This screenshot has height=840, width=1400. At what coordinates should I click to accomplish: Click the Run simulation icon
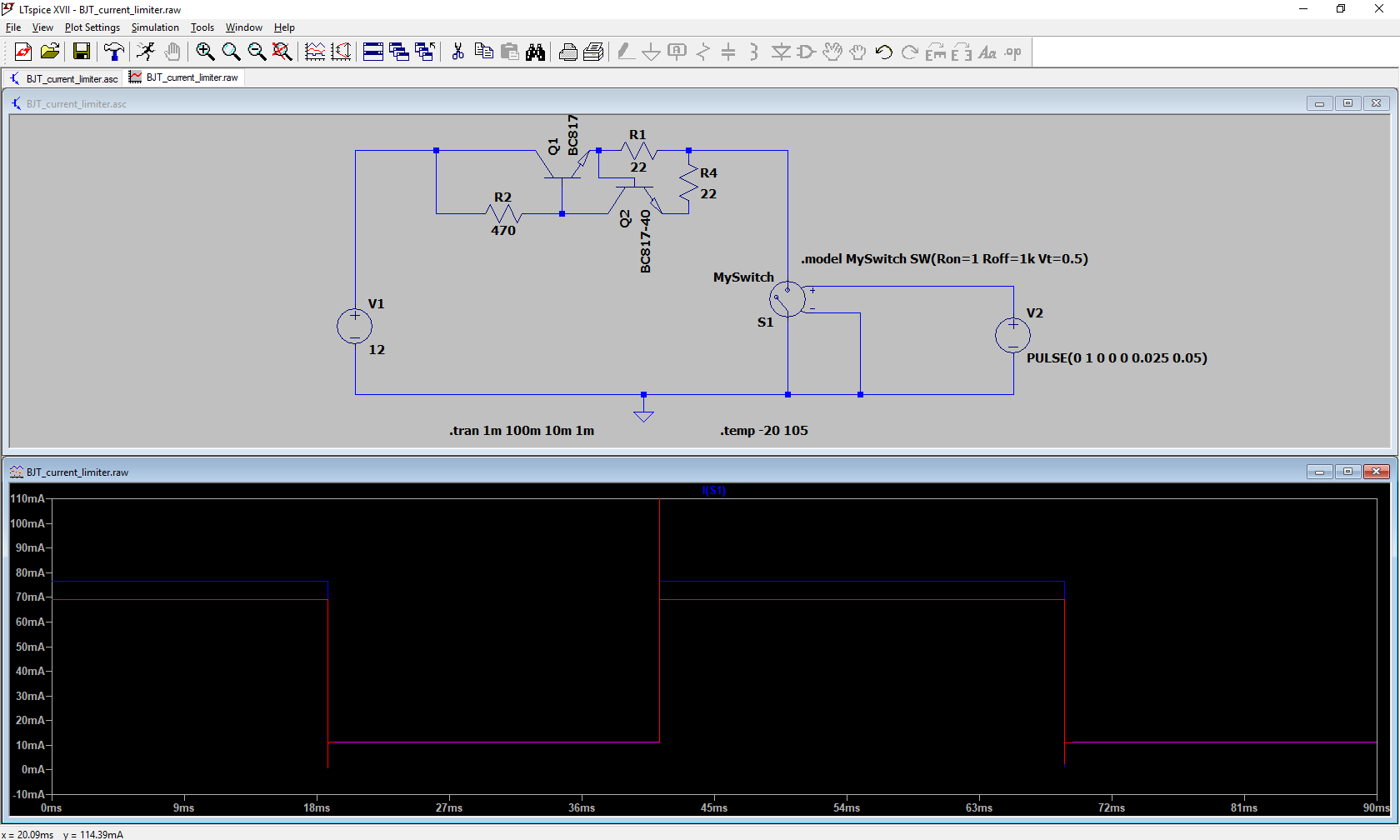pos(146,52)
